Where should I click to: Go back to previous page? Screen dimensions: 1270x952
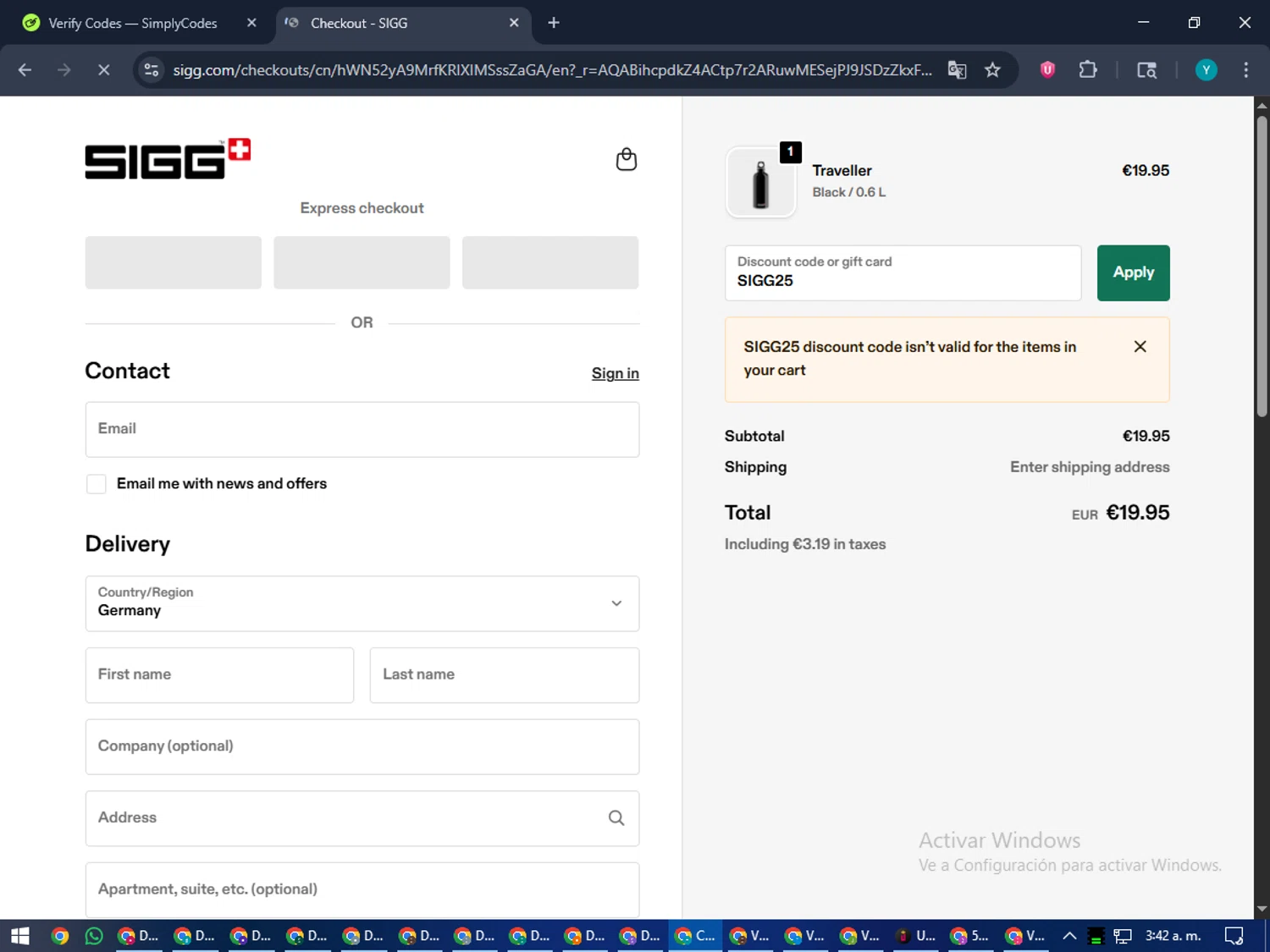point(25,70)
